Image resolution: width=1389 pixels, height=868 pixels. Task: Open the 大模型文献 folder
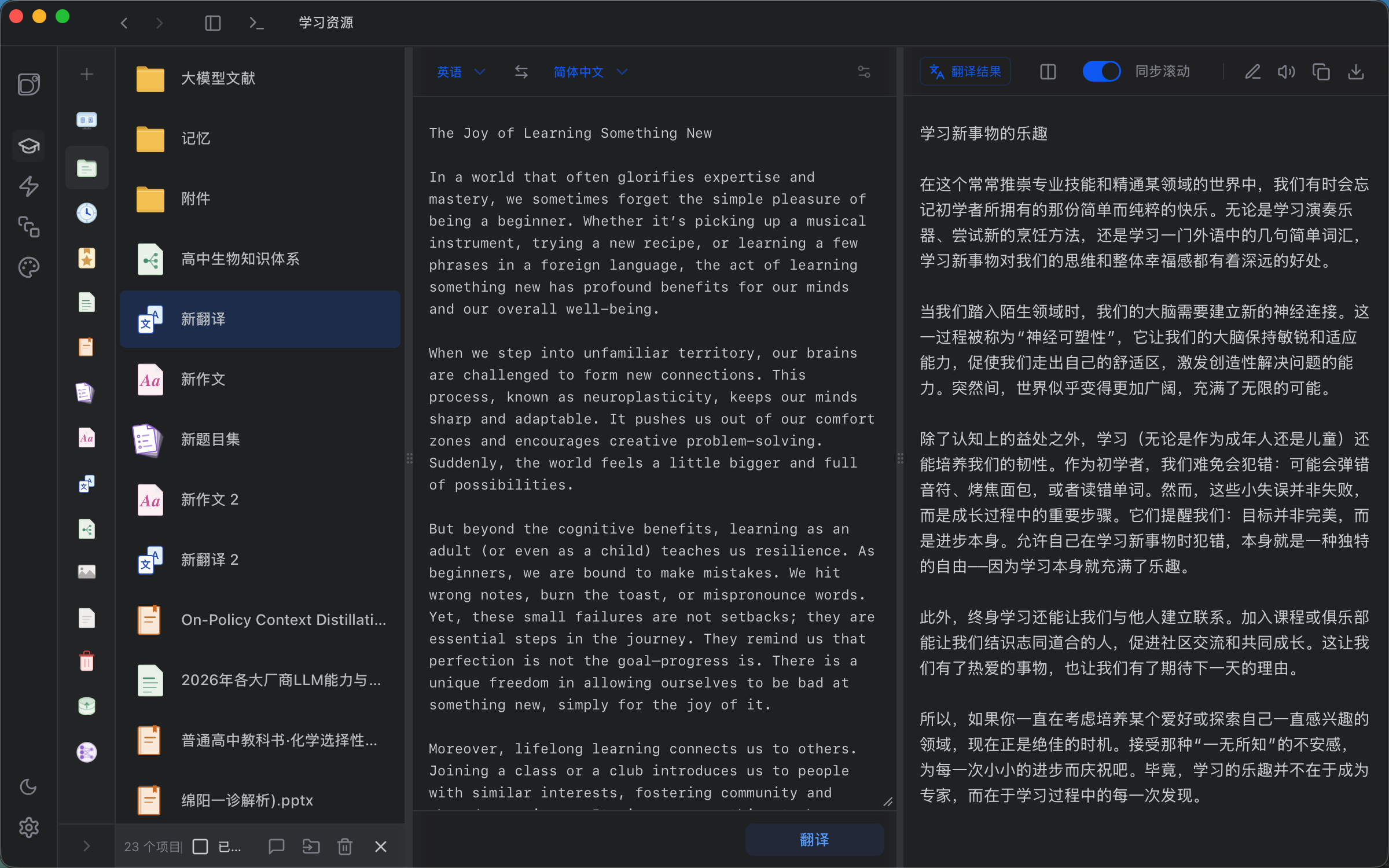pyautogui.click(x=260, y=78)
